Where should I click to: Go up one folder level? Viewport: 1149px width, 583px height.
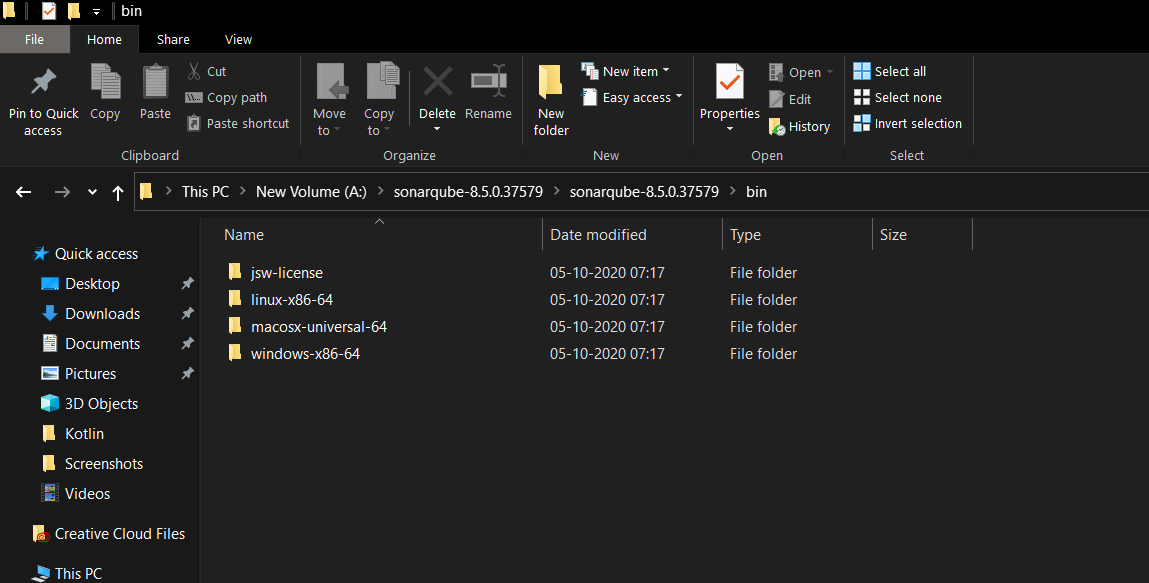tap(118, 193)
